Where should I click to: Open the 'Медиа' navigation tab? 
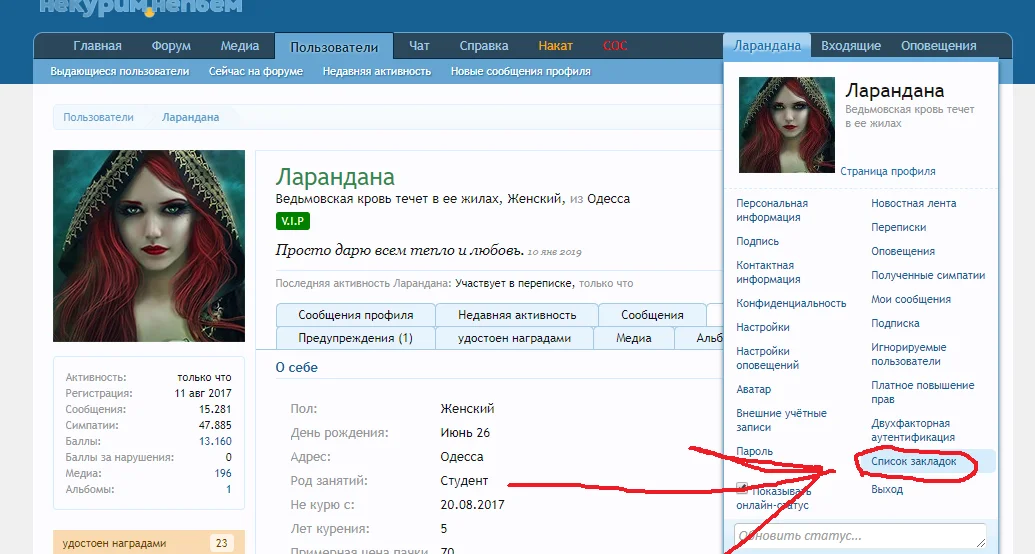click(x=240, y=46)
